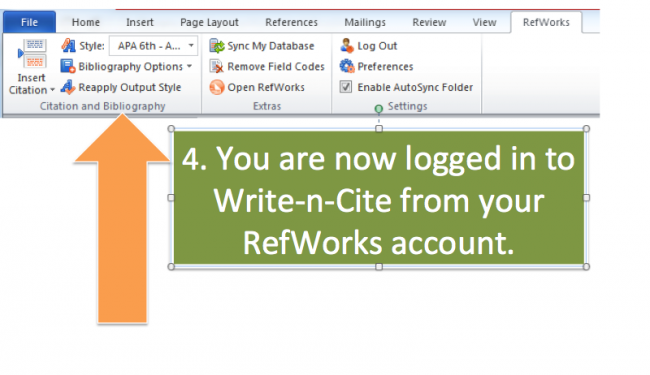Click the green text box with step 4

point(378,198)
